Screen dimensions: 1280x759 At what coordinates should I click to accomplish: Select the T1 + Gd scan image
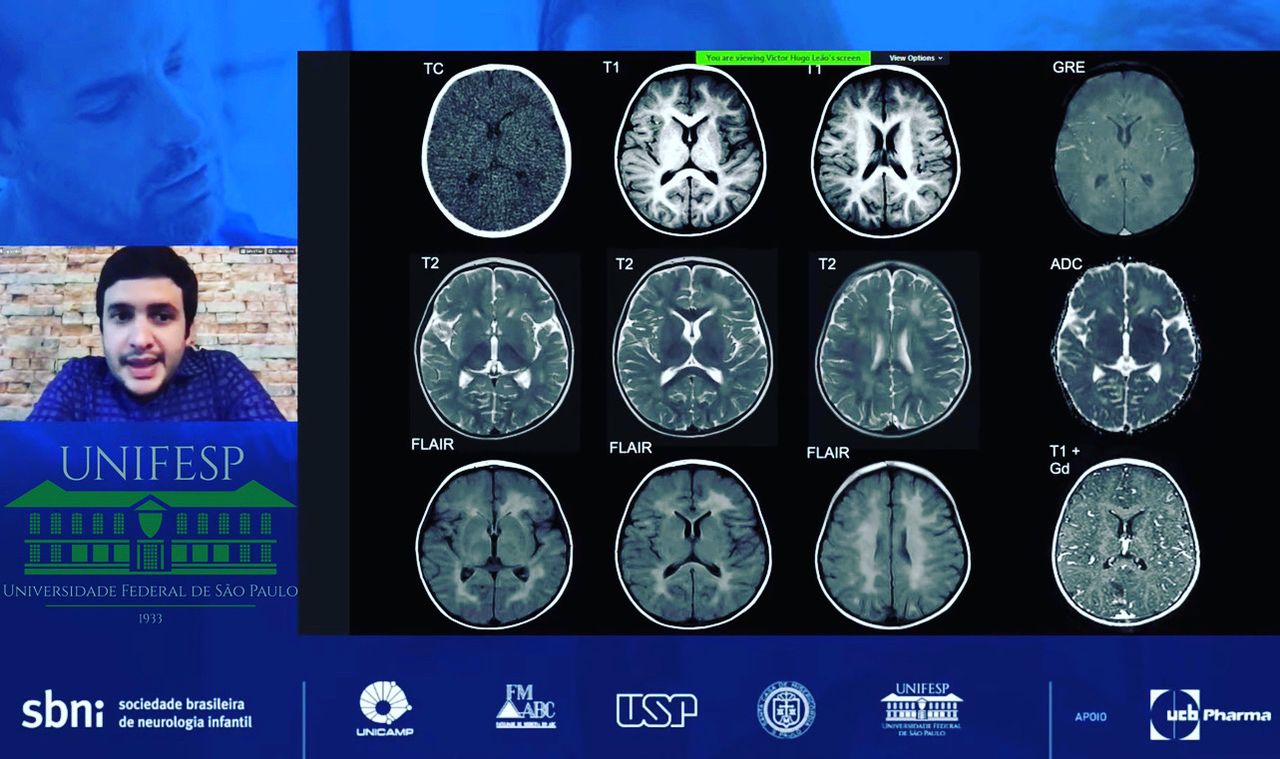point(1125,543)
